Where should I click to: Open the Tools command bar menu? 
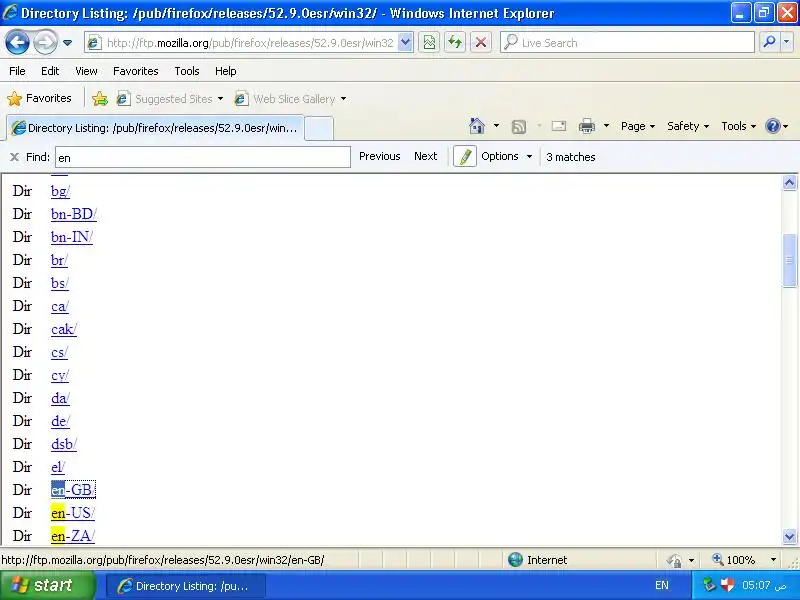coord(738,126)
